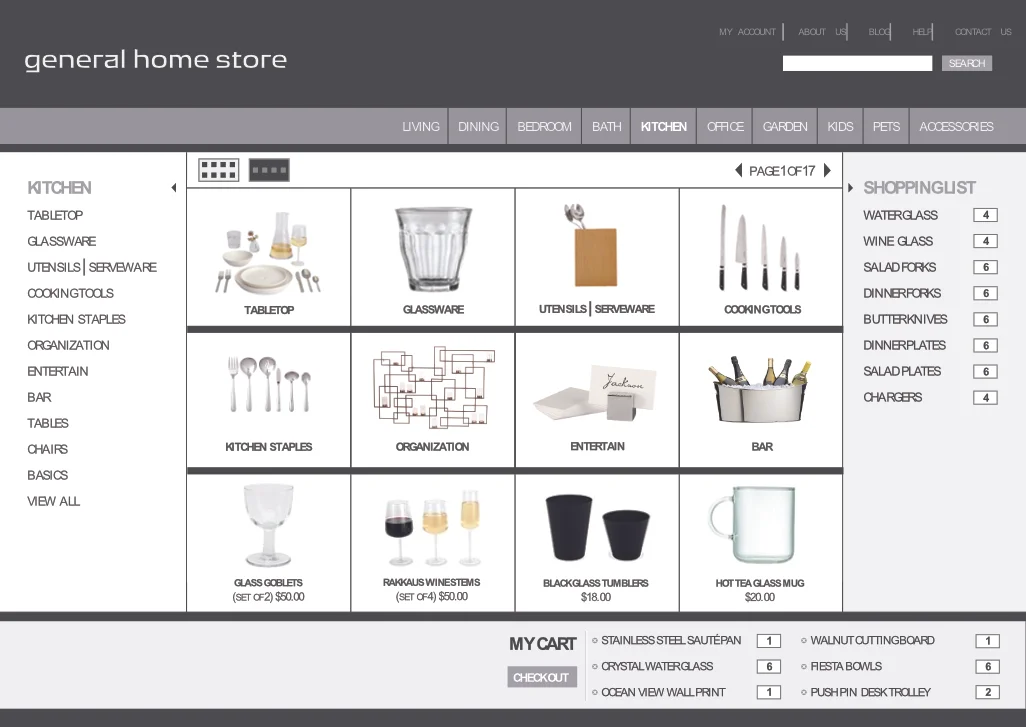1026x727 pixels.
Task: Toggle marker next to WALNUT CUTTING BOARD
Action: click(803, 640)
